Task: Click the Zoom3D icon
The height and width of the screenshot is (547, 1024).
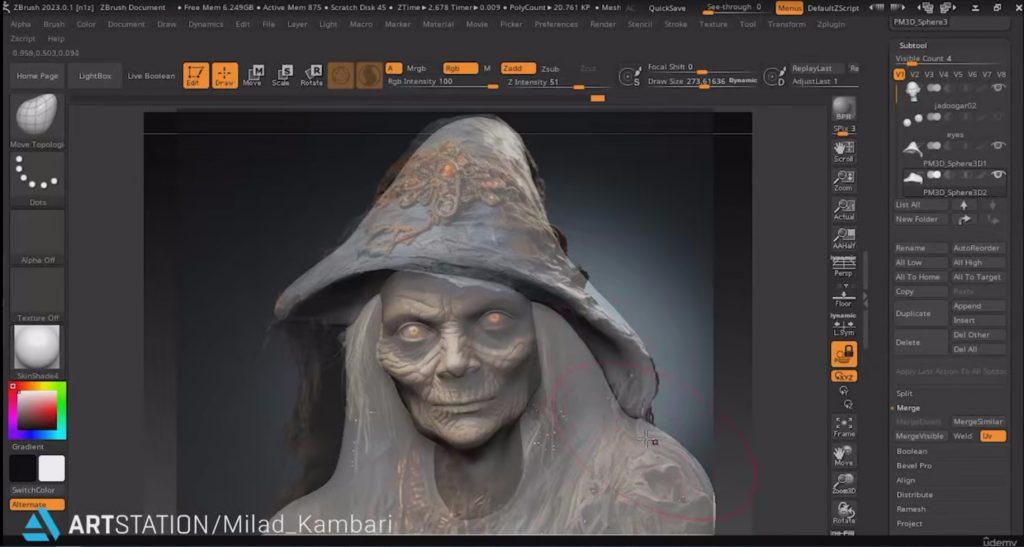Action: point(844,484)
